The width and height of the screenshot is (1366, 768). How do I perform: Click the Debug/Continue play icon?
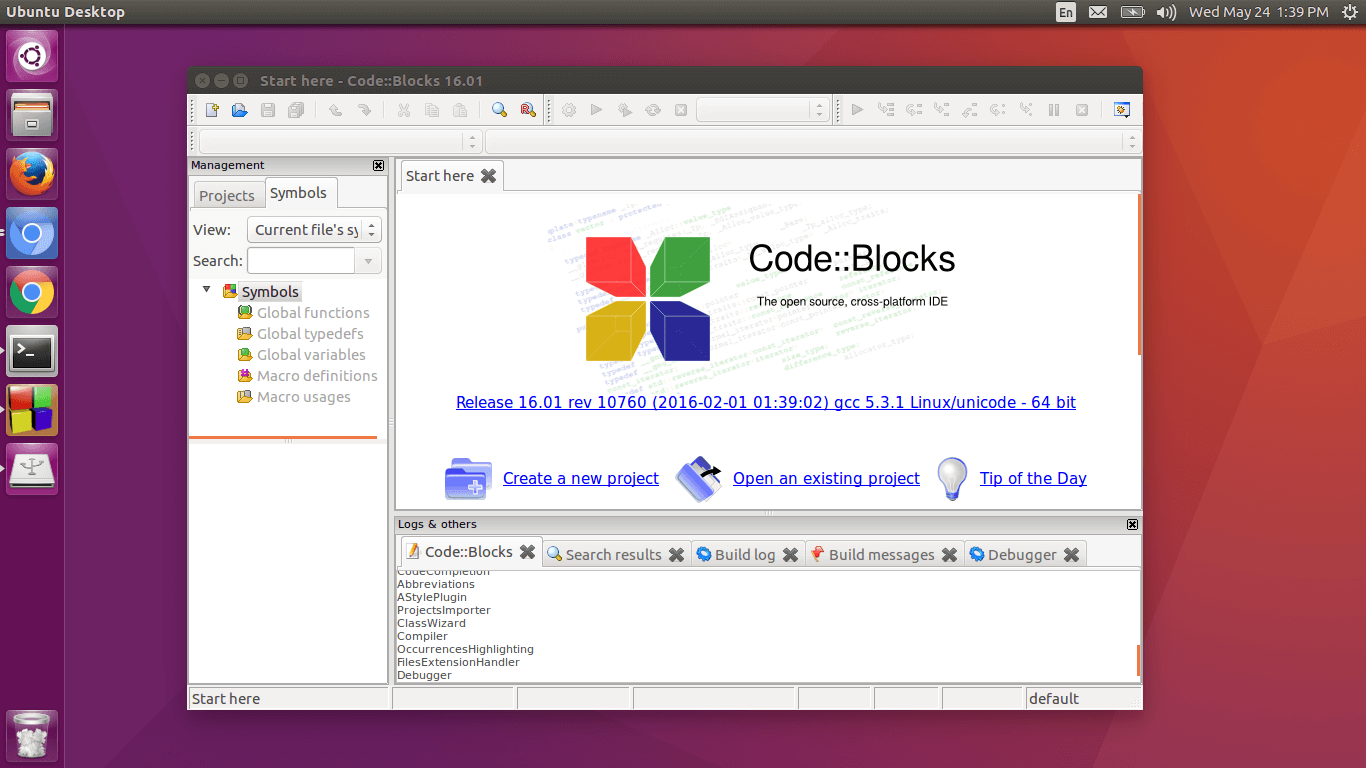(857, 110)
